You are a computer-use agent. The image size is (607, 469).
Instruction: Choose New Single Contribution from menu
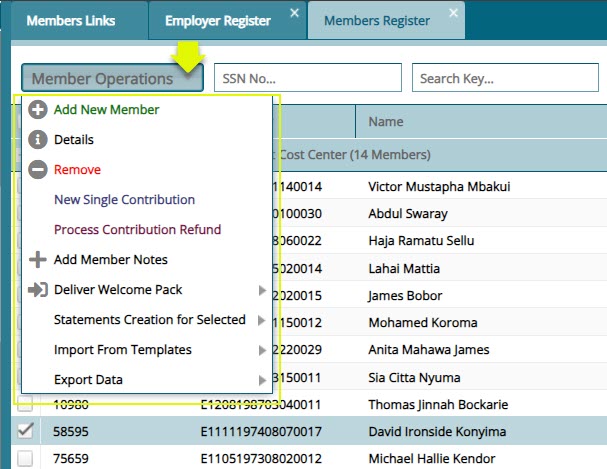[x=124, y=200]
